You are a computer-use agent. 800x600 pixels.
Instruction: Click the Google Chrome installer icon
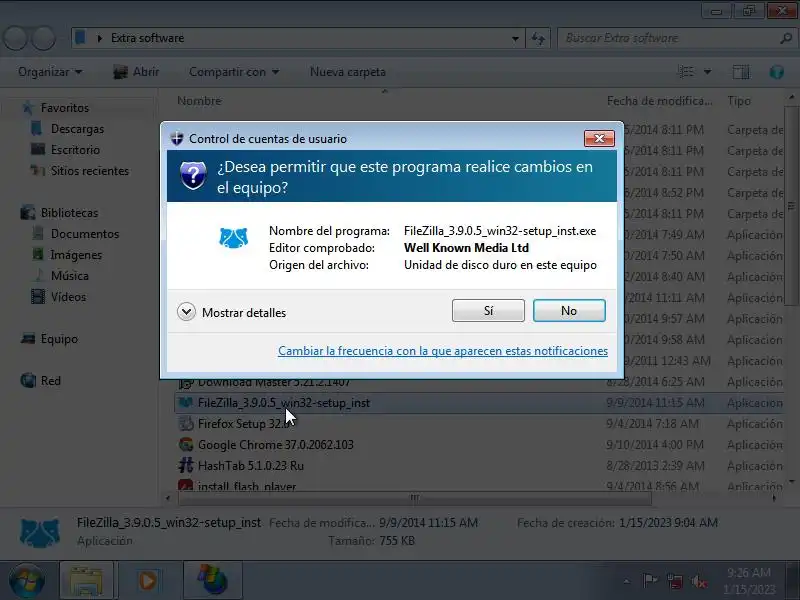pos(186,444)
